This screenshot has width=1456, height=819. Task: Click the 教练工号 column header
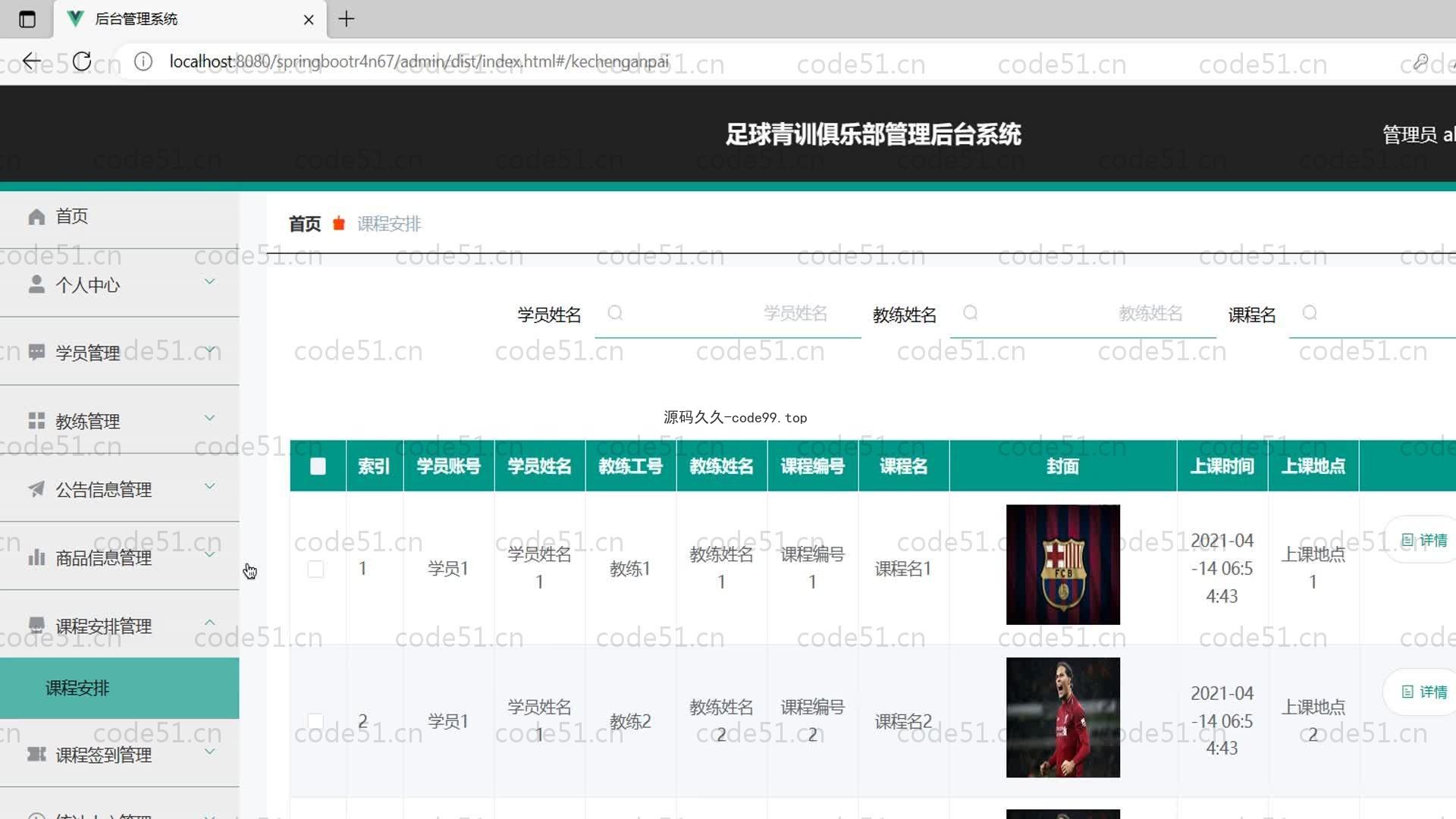[630, 466]
